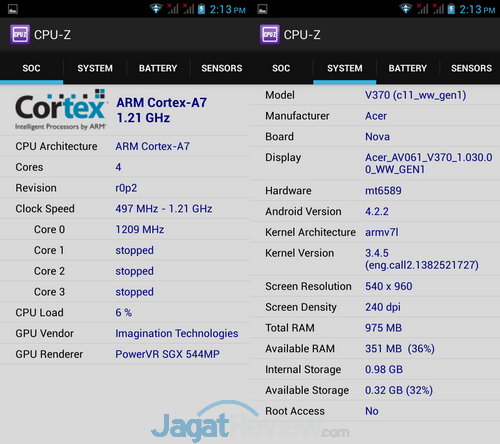Click the Core 2 stopped value

click(134, 271)
